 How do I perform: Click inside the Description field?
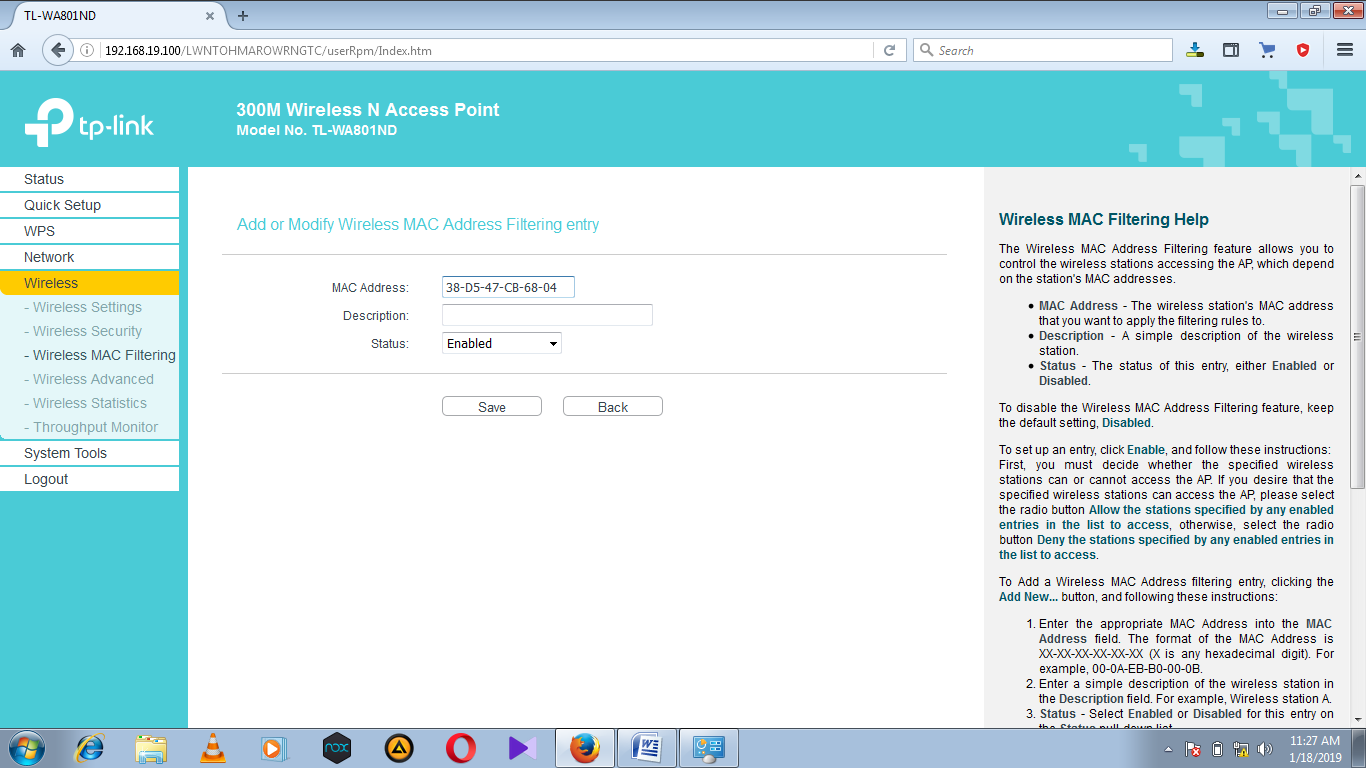coord(547,314)
